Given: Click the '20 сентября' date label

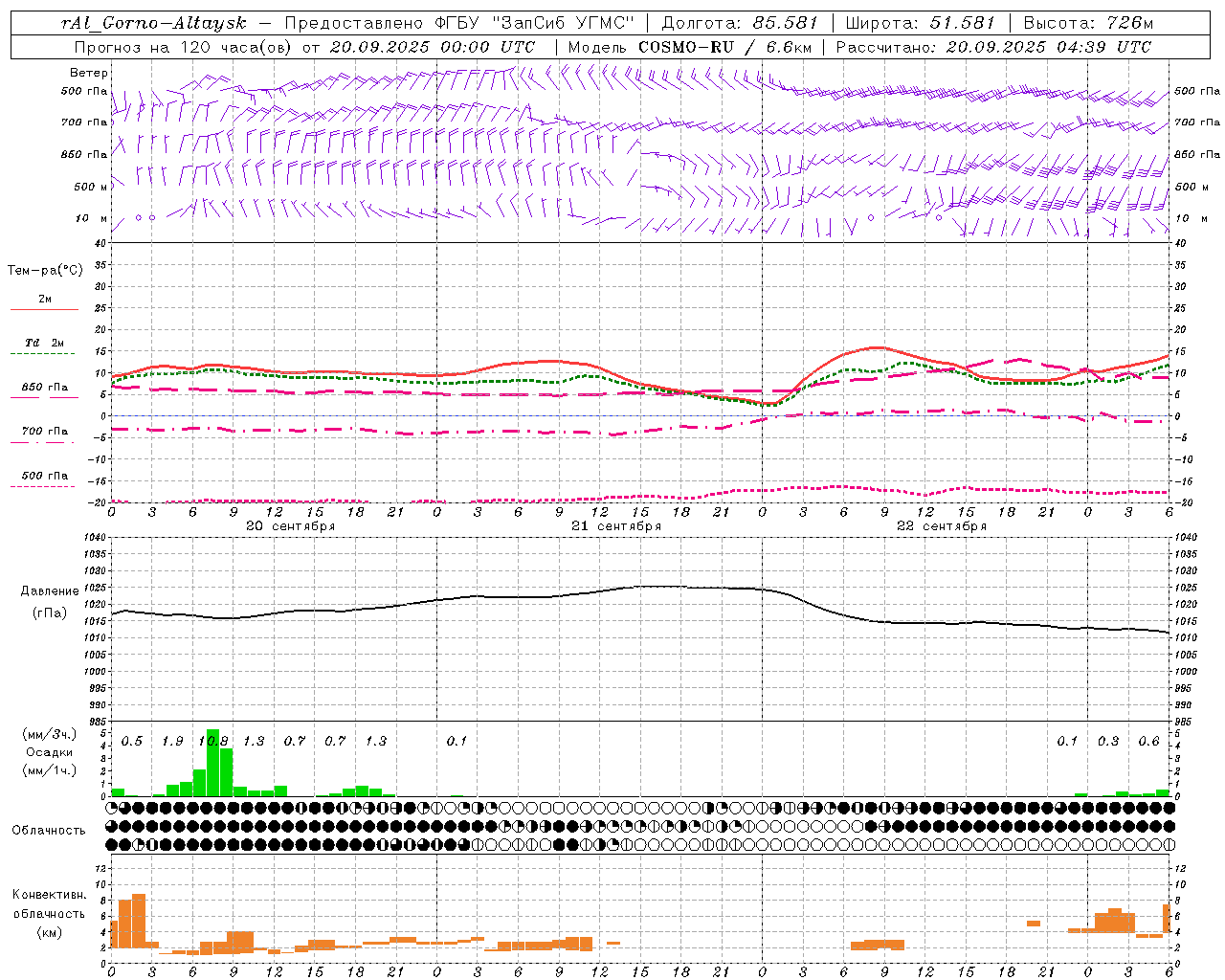Looking at the screenshot, I should point(291,526).
